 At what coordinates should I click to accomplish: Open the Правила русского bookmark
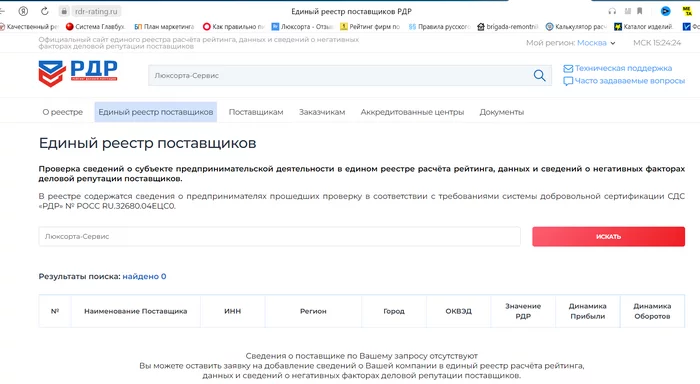(439, 27)
